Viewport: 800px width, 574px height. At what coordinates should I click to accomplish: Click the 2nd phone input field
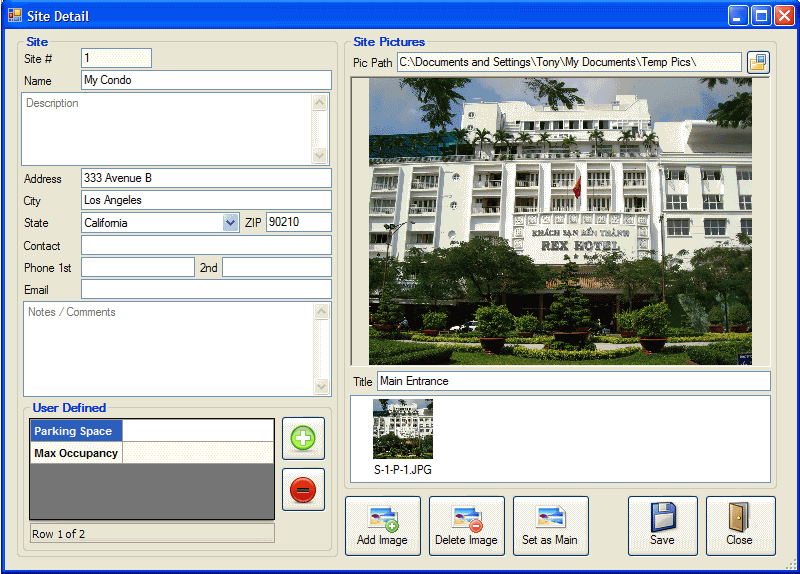(277, 267)
